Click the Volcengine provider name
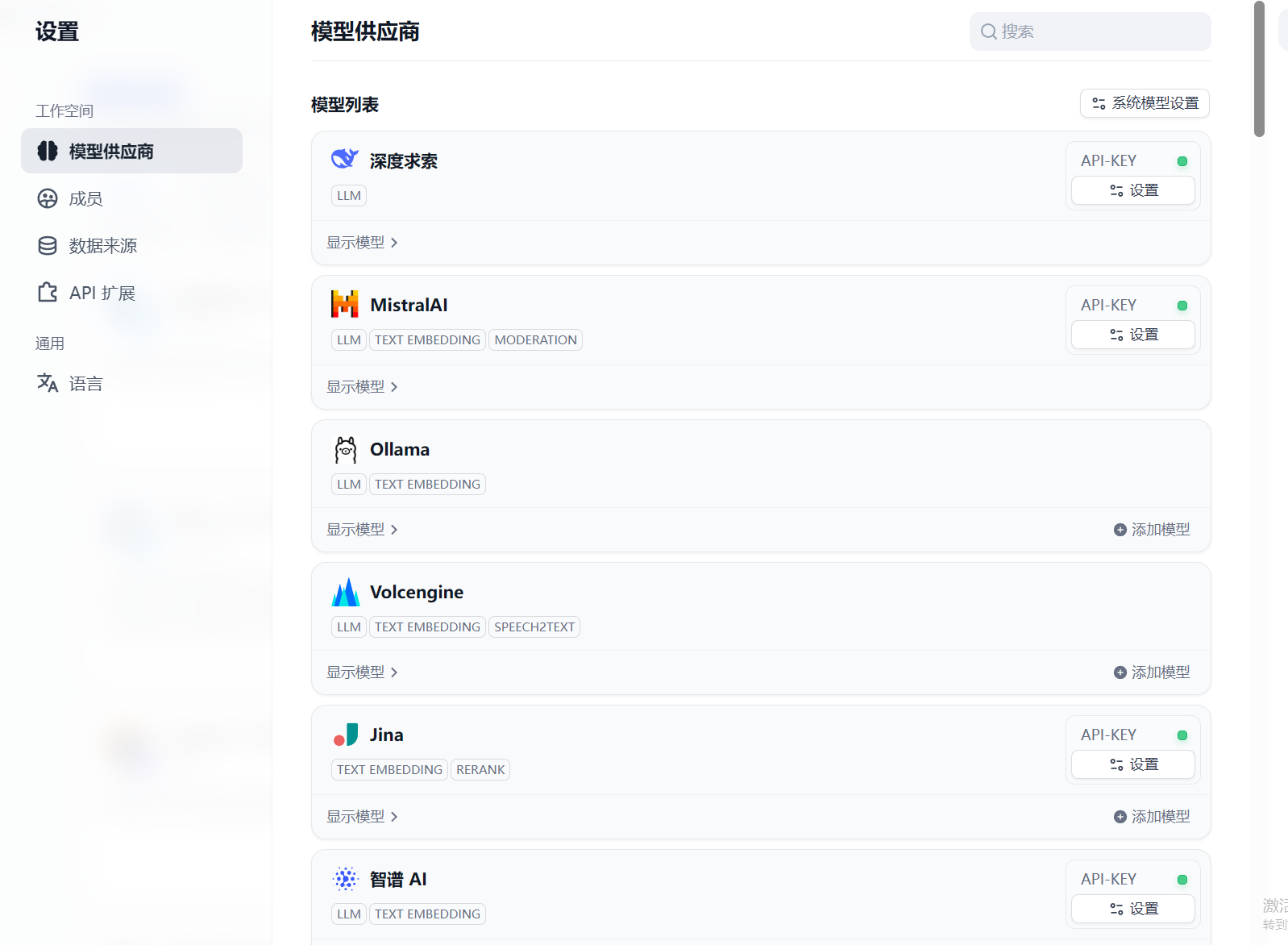 click(x=417, y=592)
